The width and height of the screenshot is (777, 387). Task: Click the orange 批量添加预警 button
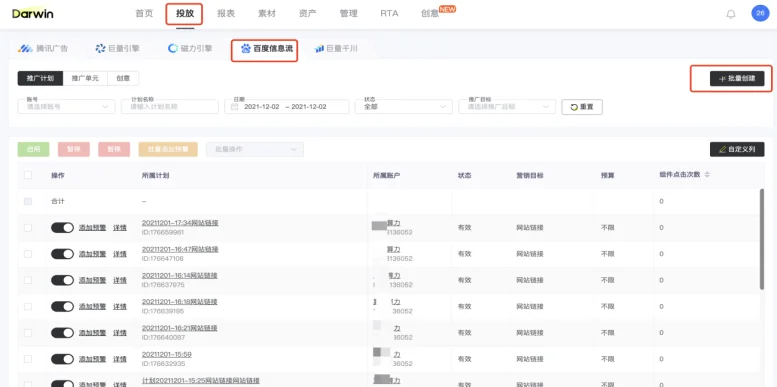(168, 149)
